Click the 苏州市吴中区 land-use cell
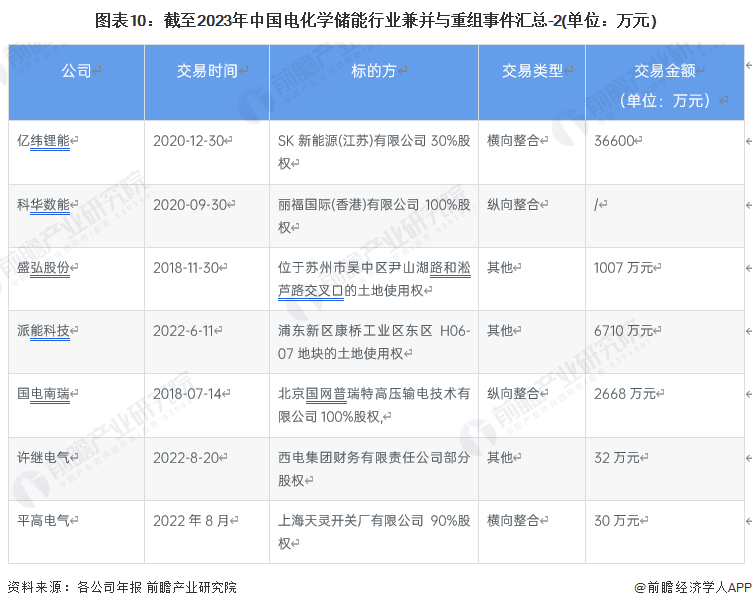This screenshot has width=752, height=608. [374, 279]
